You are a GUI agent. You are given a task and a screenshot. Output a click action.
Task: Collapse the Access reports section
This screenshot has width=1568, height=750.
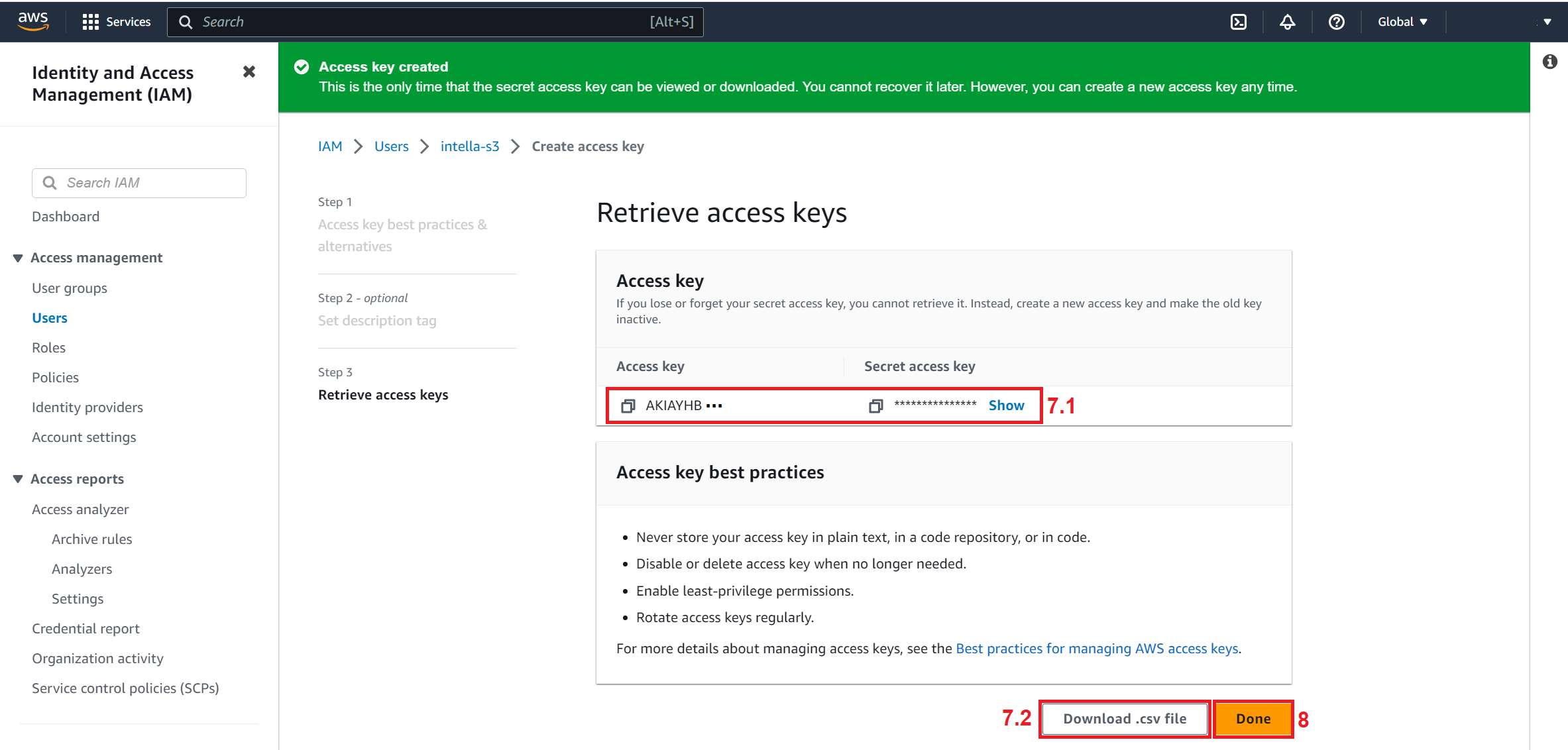18,479
